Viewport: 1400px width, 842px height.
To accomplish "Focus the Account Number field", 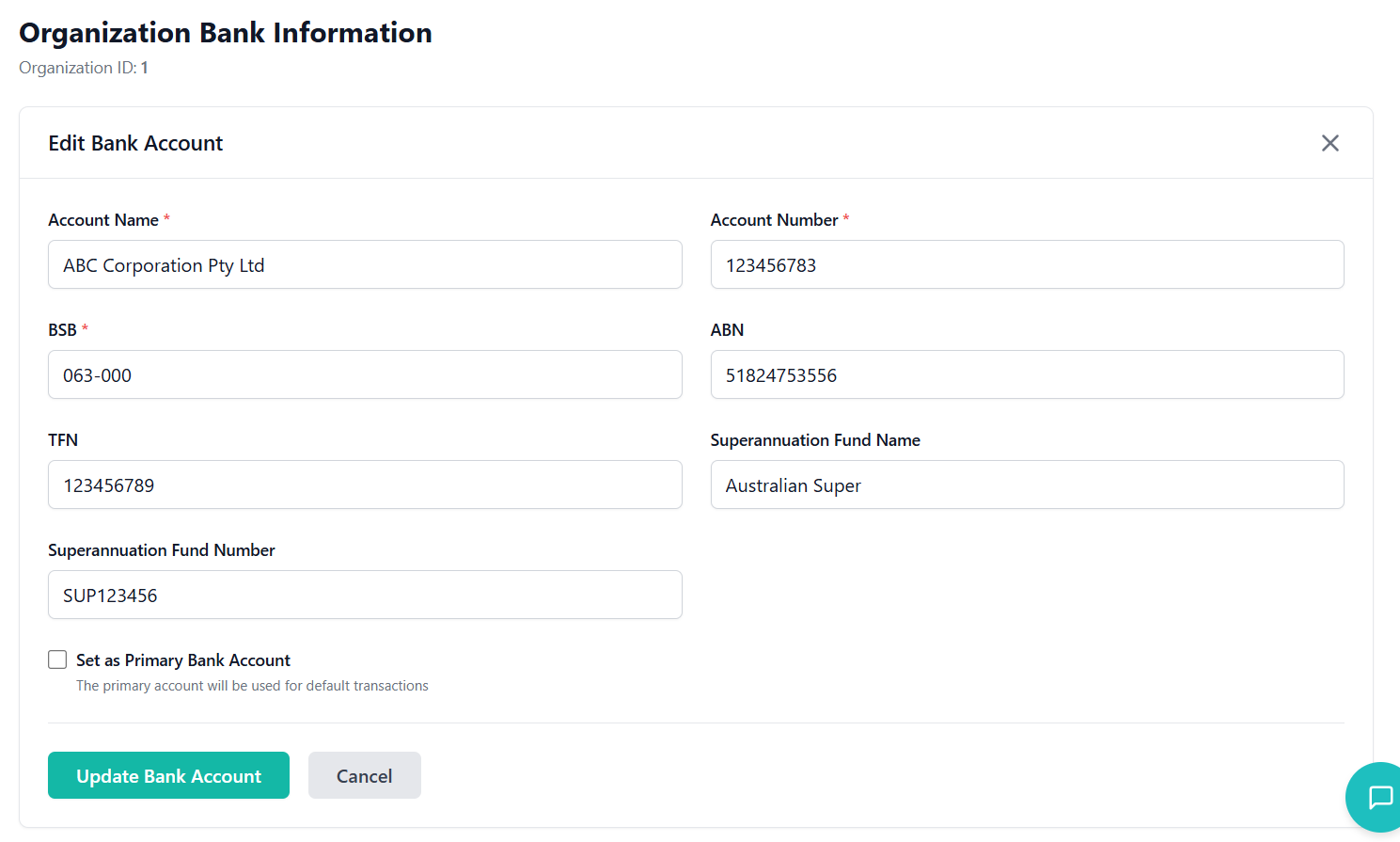I will coord(1027,264).
